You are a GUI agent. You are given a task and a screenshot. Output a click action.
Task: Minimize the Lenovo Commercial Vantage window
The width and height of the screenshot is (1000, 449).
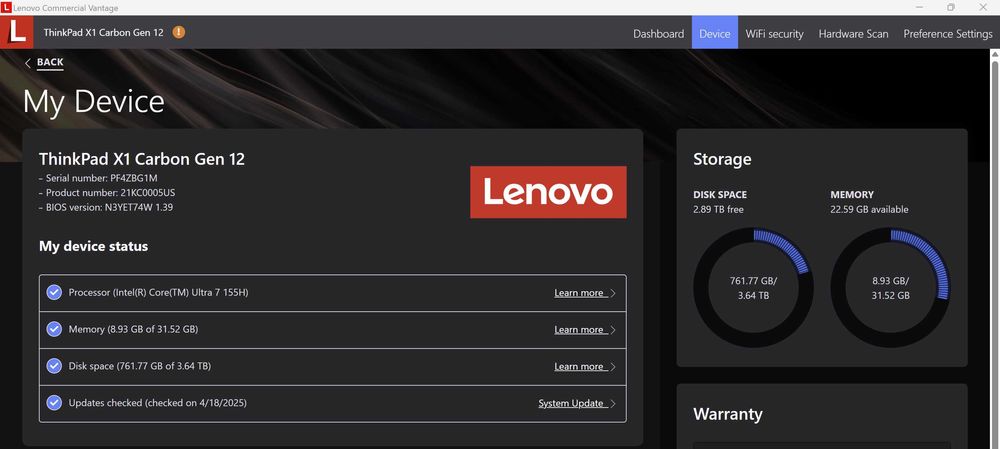coord(920,8)
